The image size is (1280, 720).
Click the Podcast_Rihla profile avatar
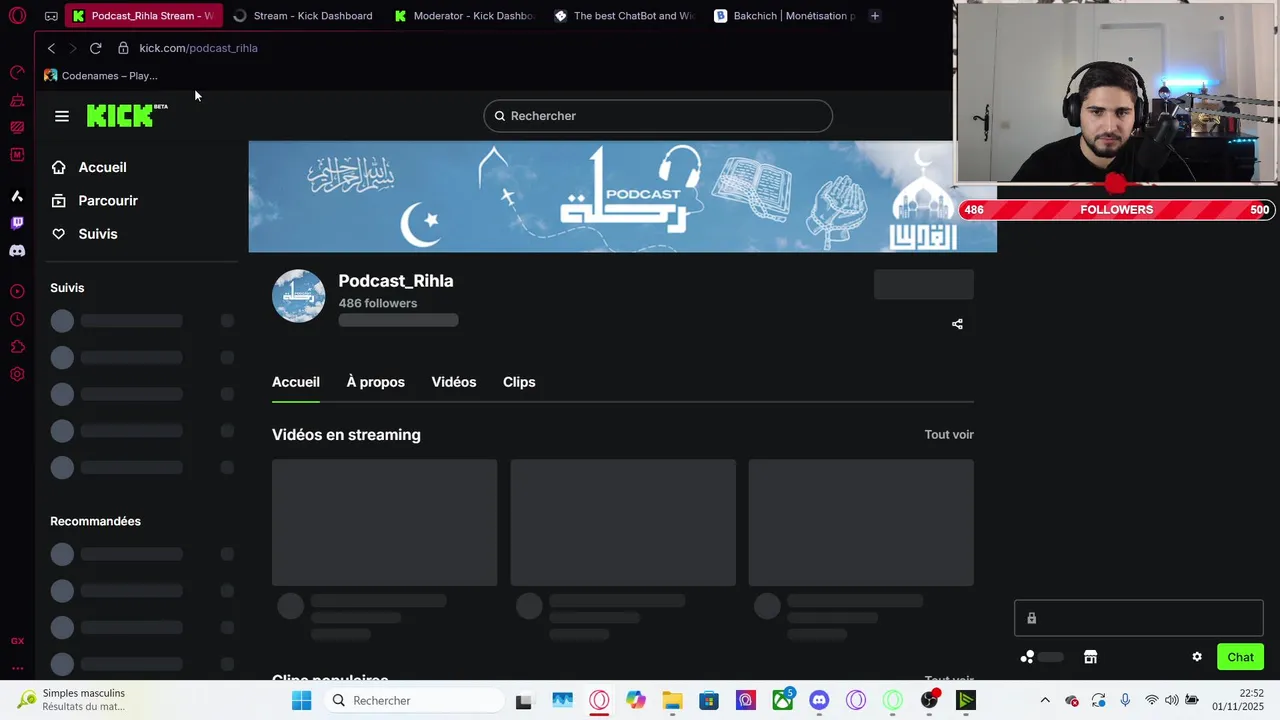click(298, 296)
